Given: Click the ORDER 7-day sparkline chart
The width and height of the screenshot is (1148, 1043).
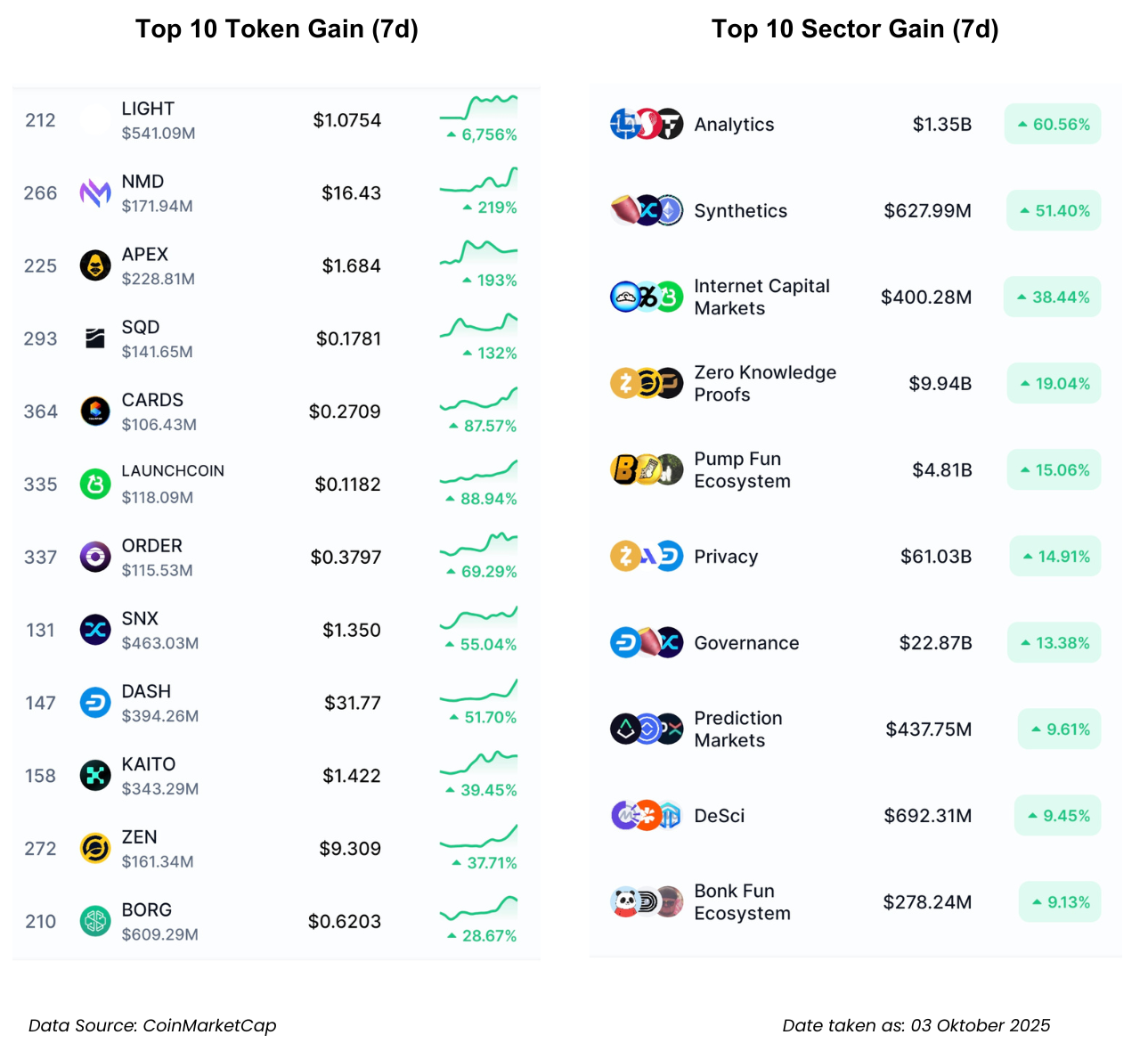Looking at the screenshot, I should click(478, 543).
